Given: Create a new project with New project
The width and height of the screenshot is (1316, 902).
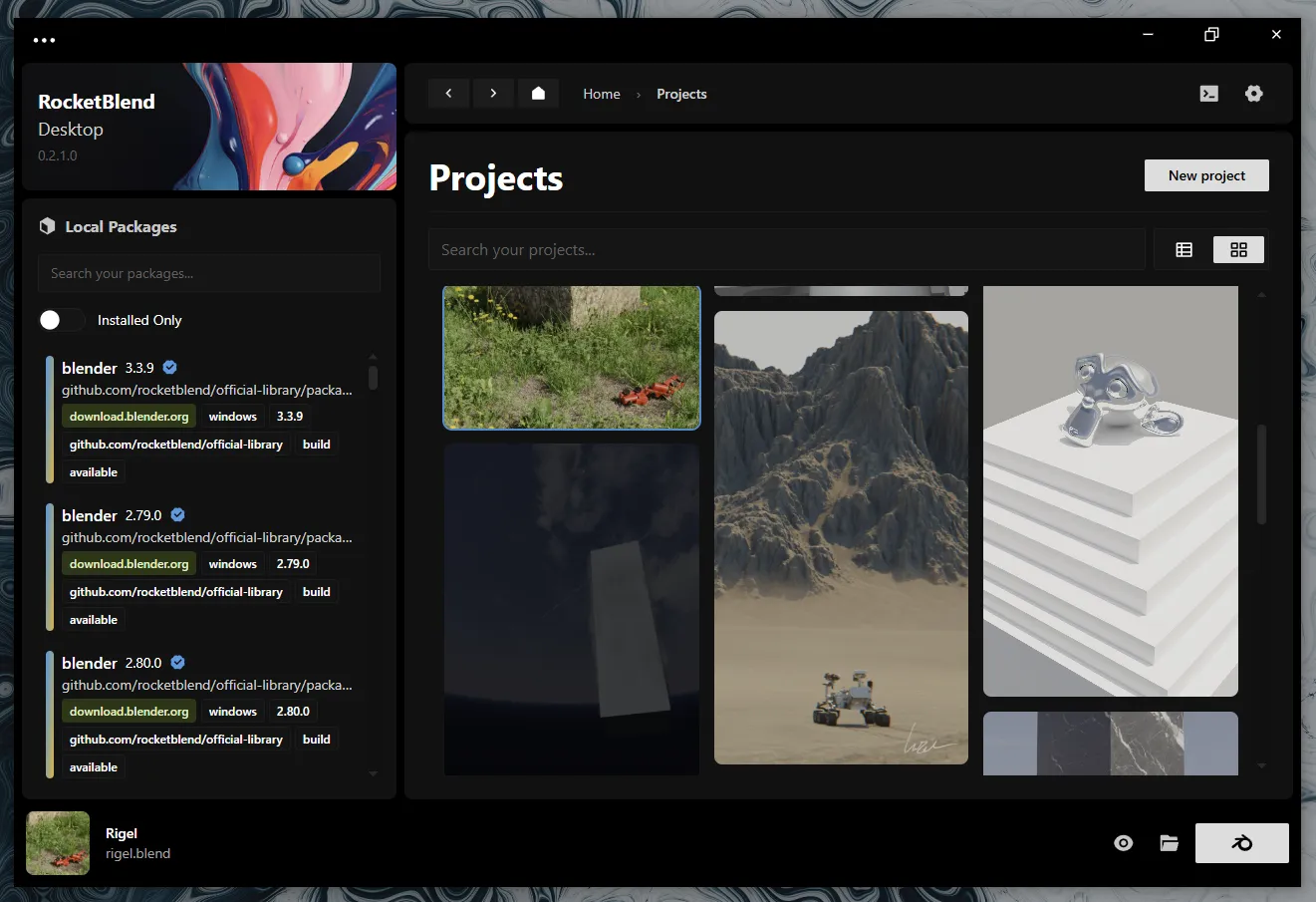Looking at the screenshot, I should (x=1205, y=175).
